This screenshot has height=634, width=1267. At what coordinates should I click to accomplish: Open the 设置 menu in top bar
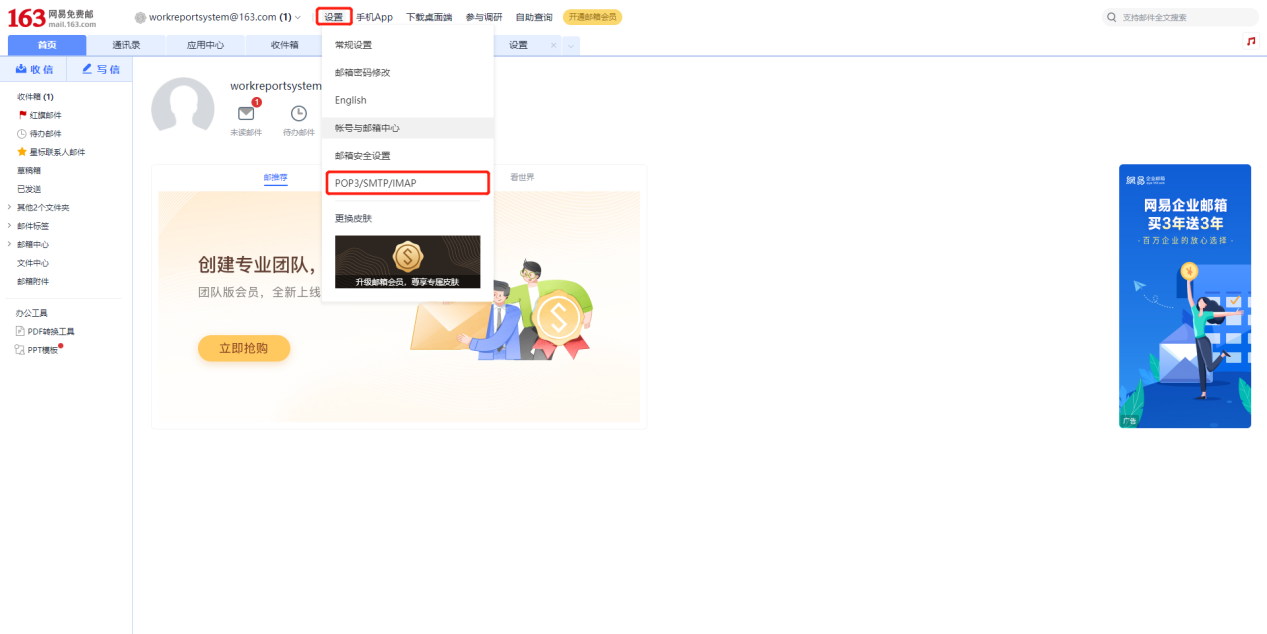click(334, 17)
